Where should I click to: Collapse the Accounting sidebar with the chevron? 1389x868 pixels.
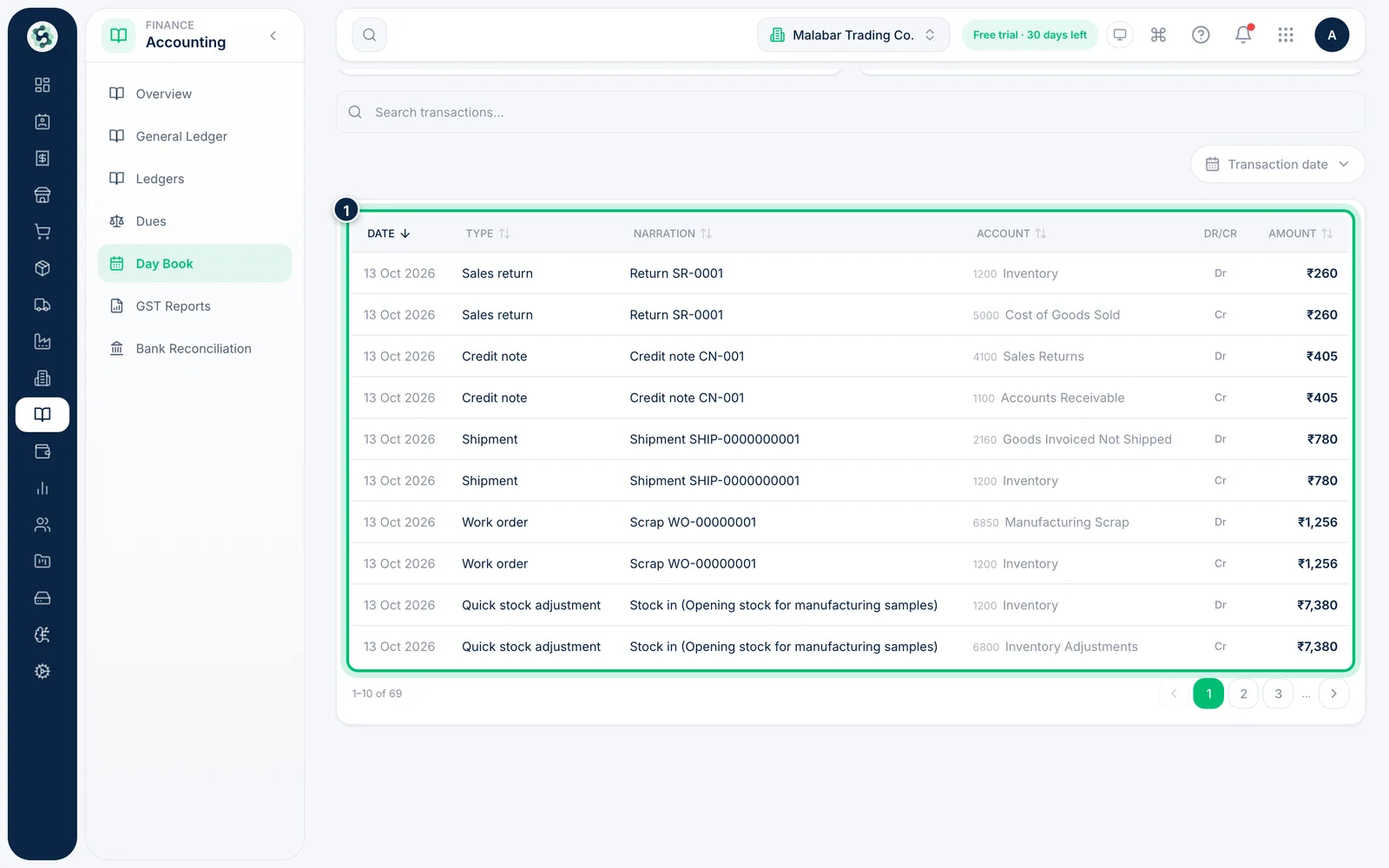273,36
